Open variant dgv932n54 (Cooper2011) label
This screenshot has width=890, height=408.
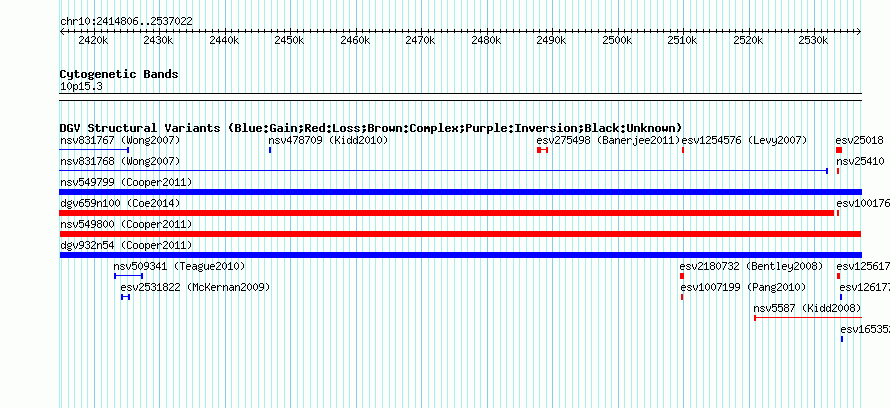126,245
